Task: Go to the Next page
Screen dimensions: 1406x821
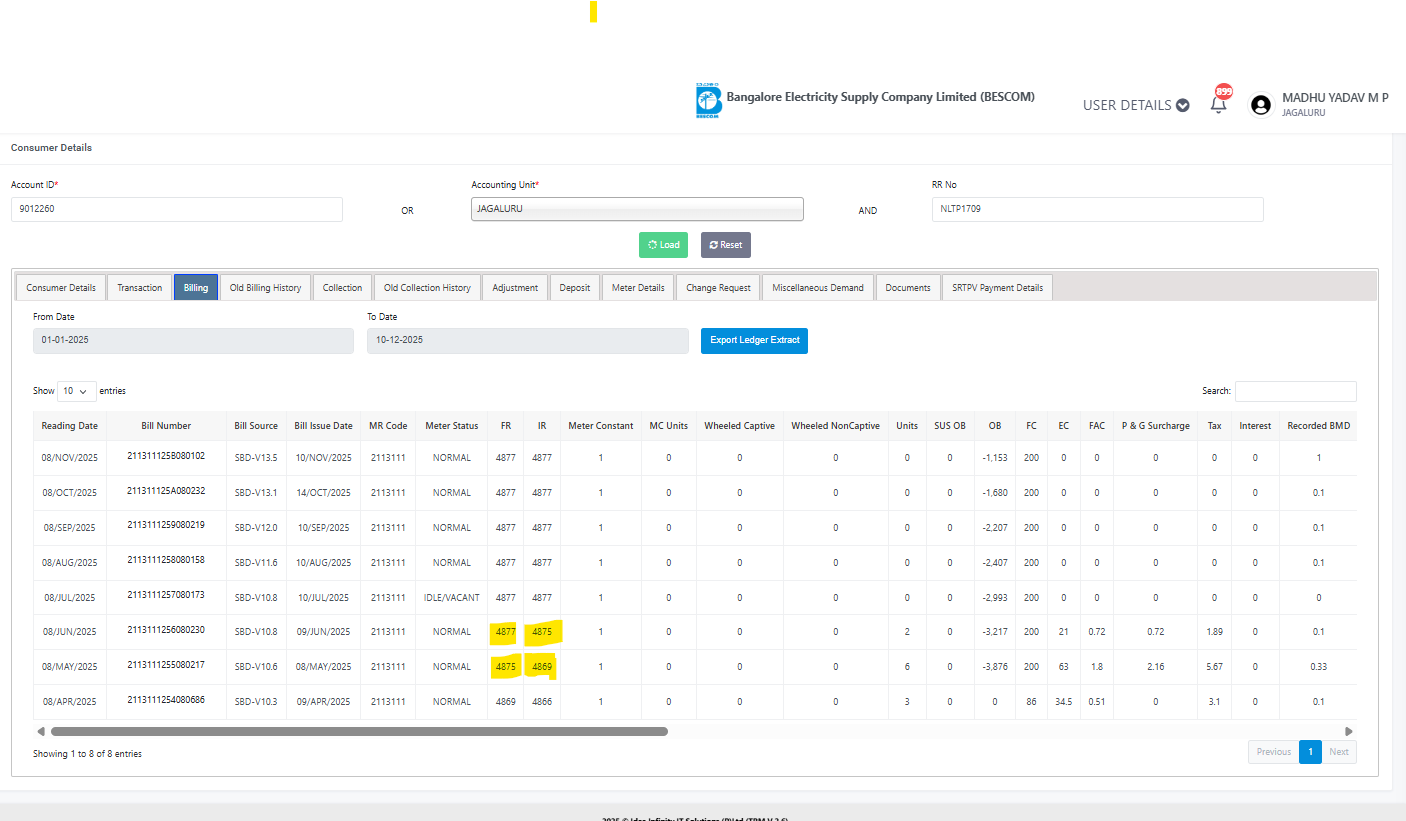Action: coord(1339,752)
